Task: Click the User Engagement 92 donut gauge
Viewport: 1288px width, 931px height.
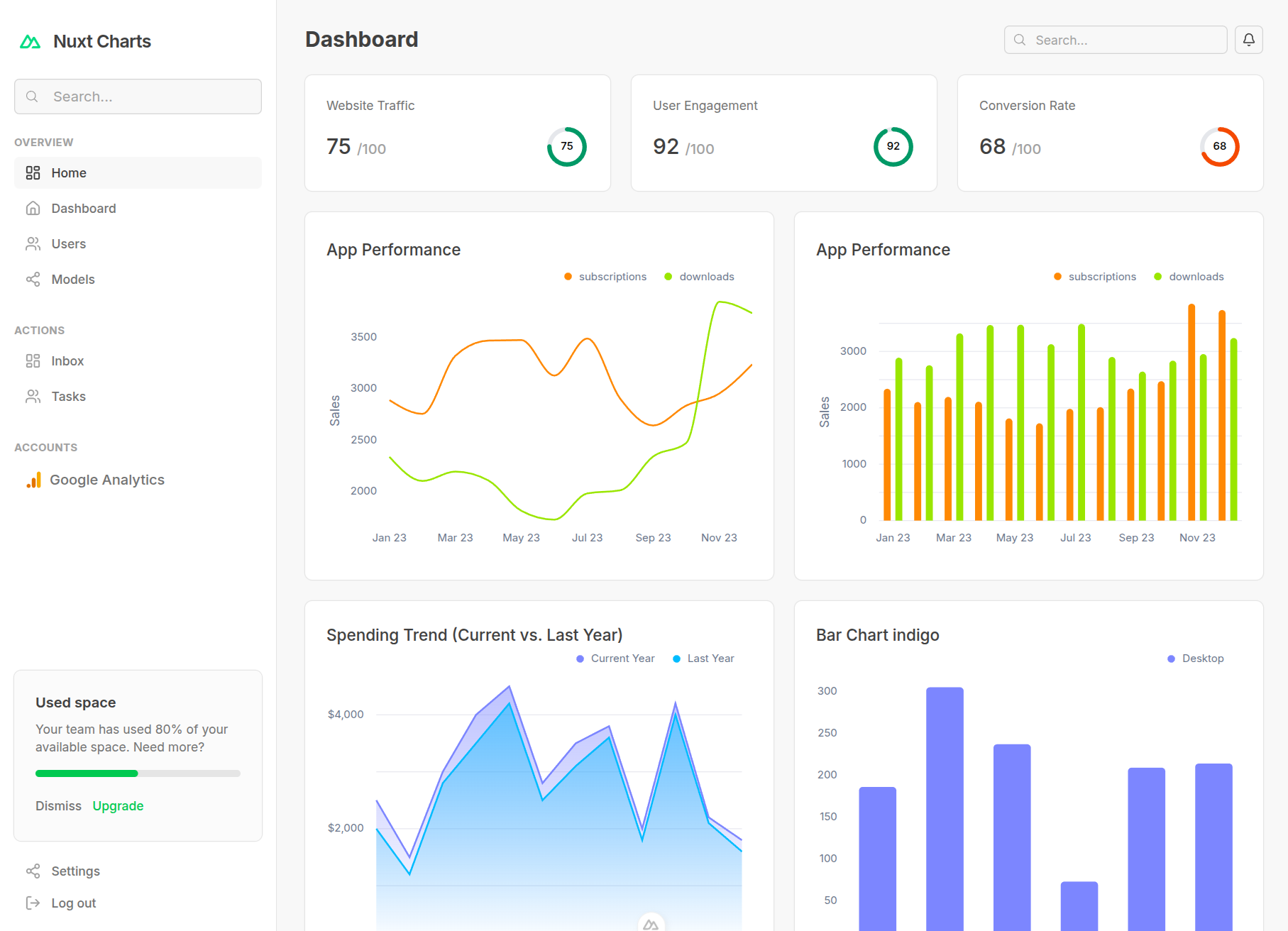Action: 893,147
